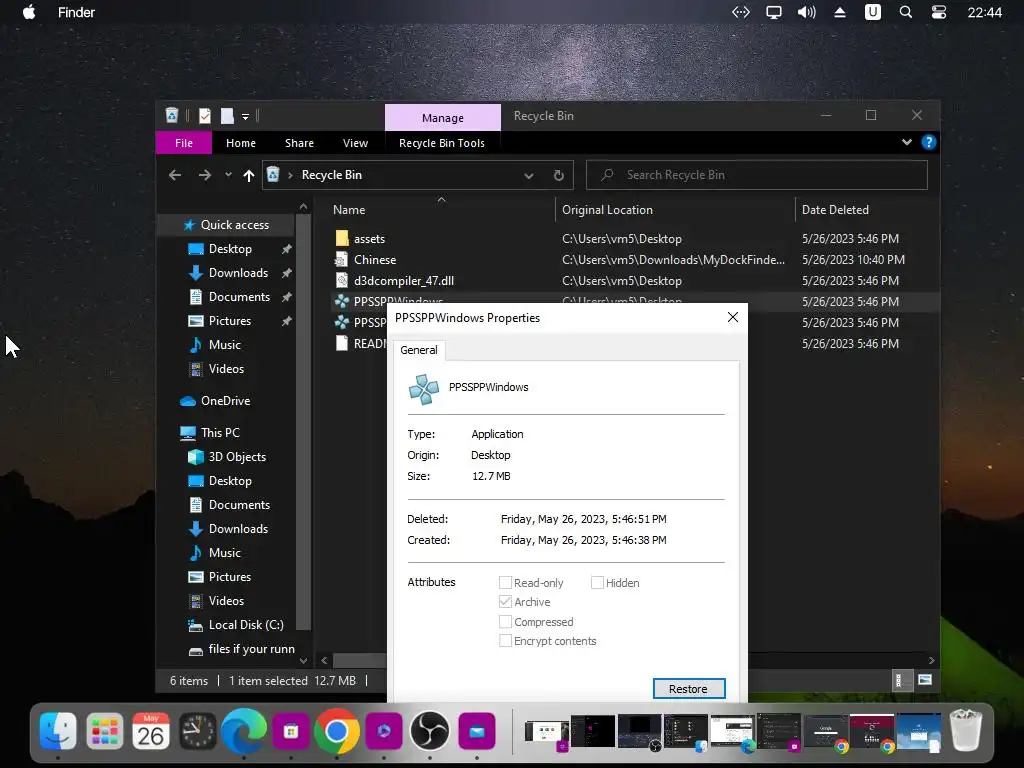Close the PPSSPPWindows Properties dialog
Viewport: 1024px width, 768px height.
point(733,317)
